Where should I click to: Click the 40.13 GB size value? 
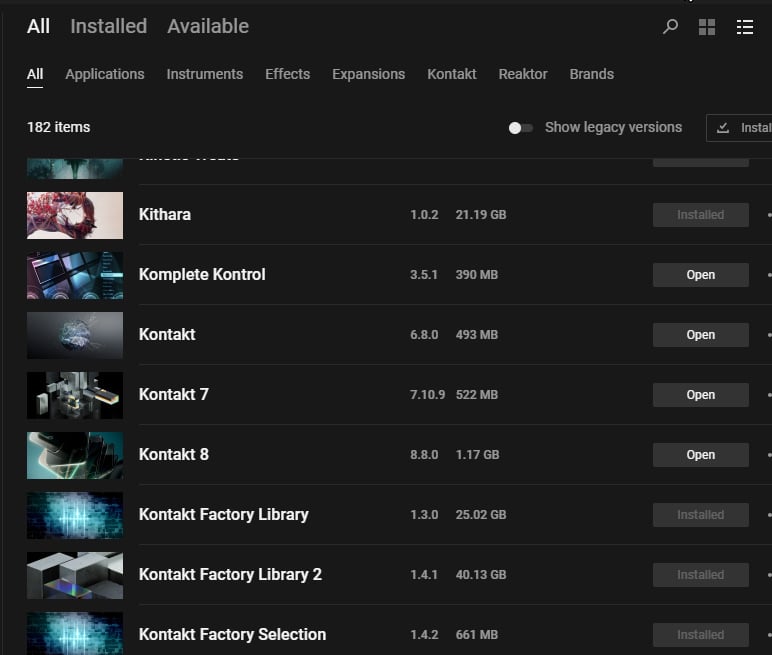pyautogui.click(x=481, y=575)
